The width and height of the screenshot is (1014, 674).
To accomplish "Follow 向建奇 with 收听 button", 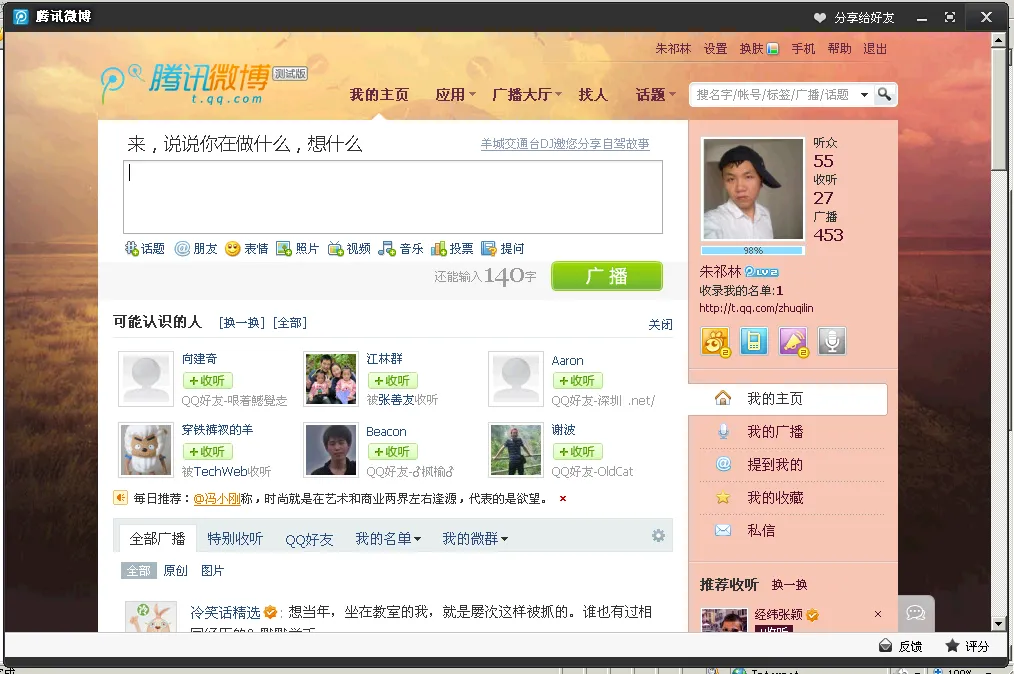I will [x=207, y=381].
